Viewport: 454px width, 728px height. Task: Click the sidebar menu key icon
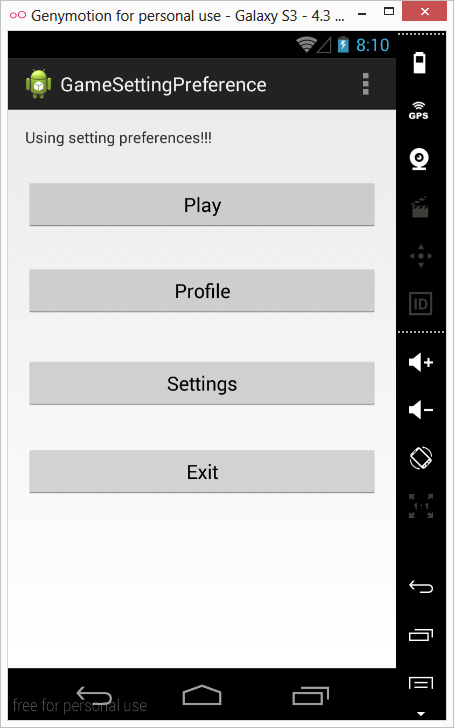(421, 683)
